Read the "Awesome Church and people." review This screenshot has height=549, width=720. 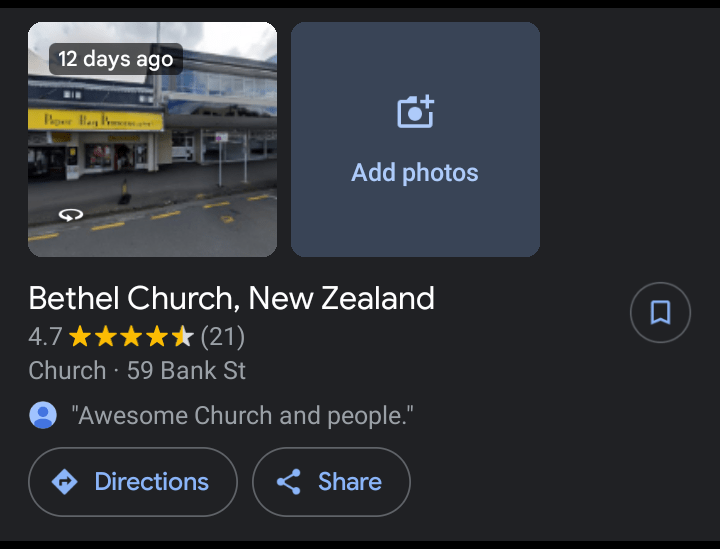tap(242, 416)
